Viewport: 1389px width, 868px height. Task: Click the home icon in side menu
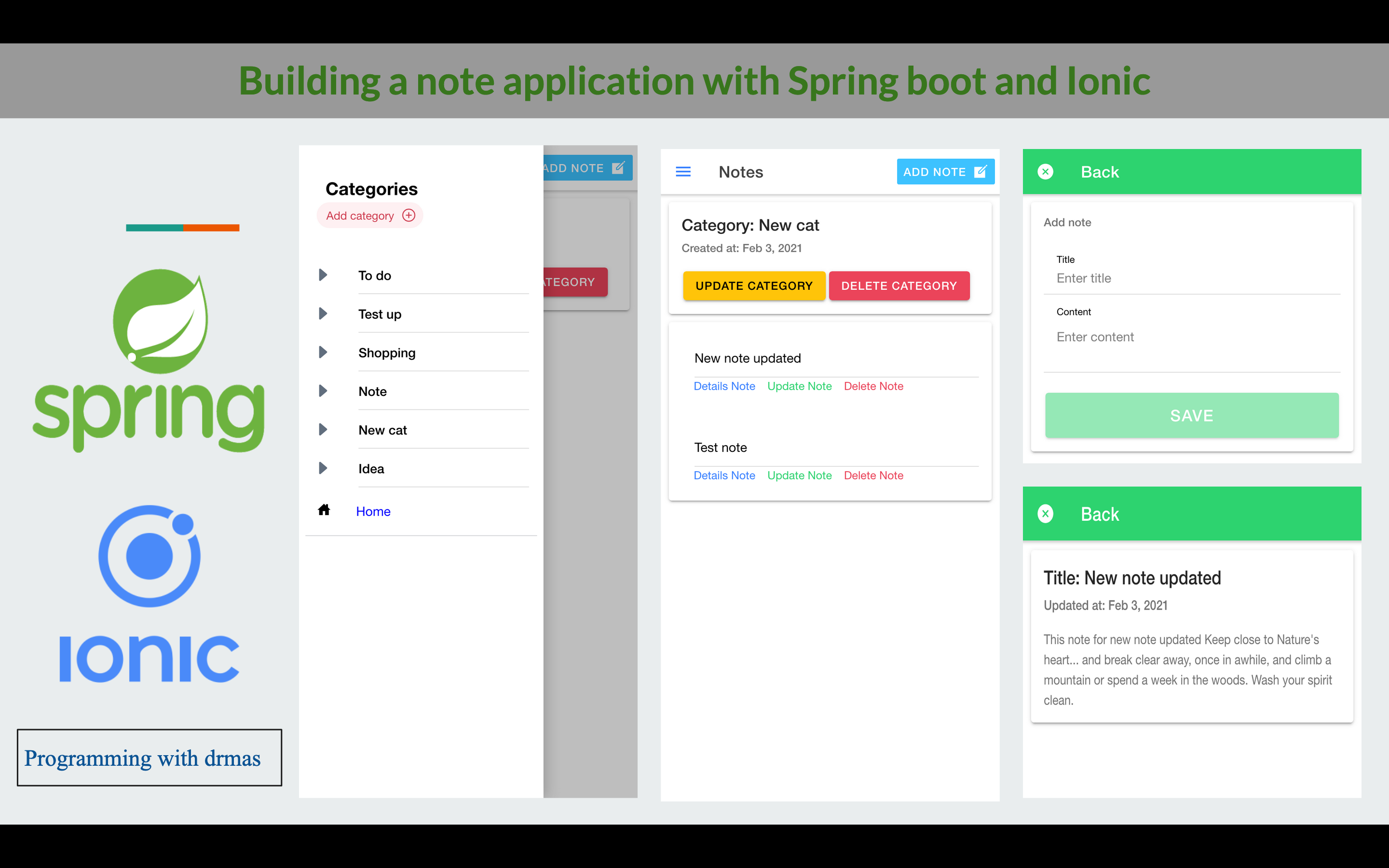(324, 510)
